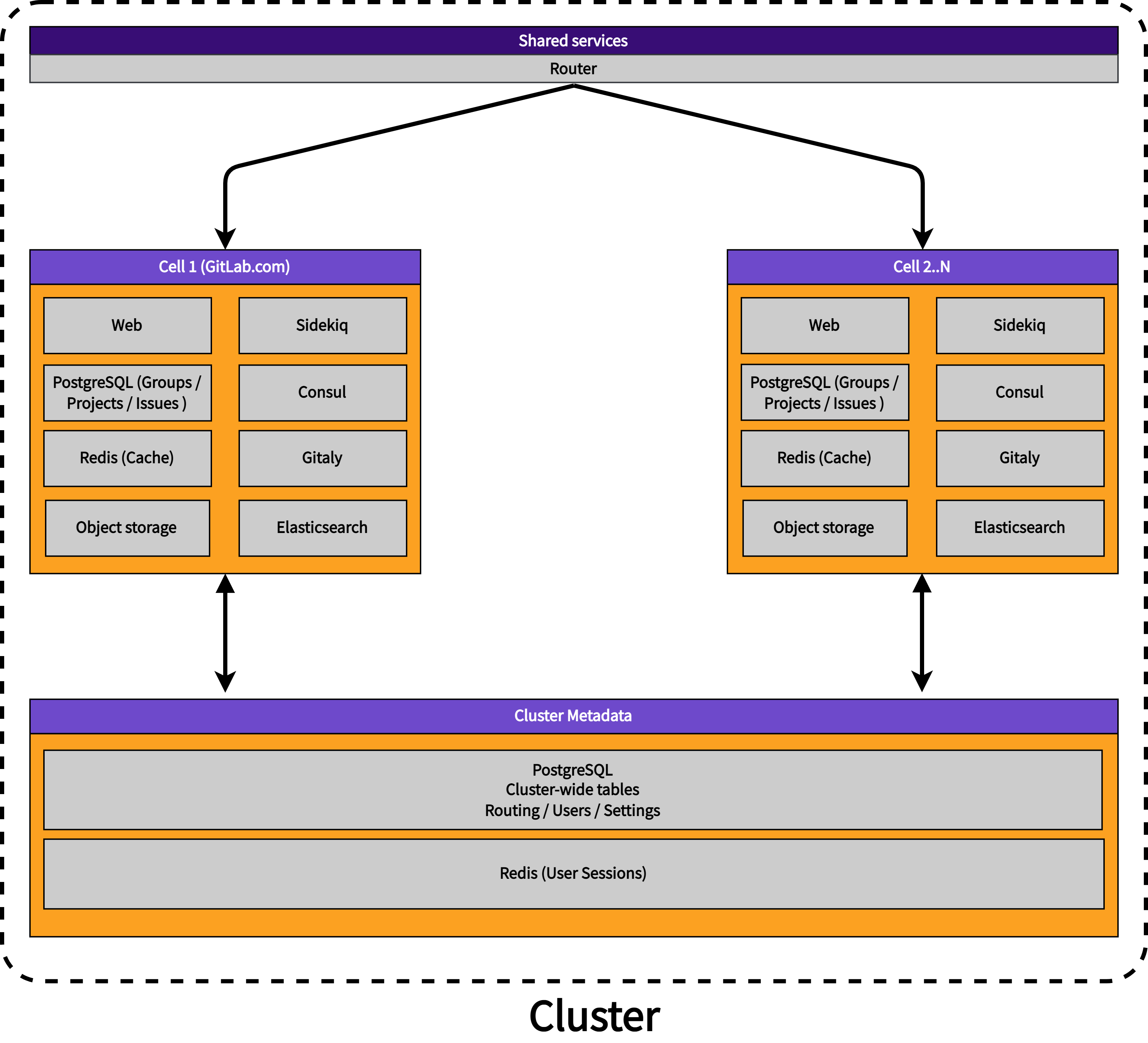Click the Consul box in Cell 1
This screenshot has width=1148, height=1043.
(x=322, y=392)
